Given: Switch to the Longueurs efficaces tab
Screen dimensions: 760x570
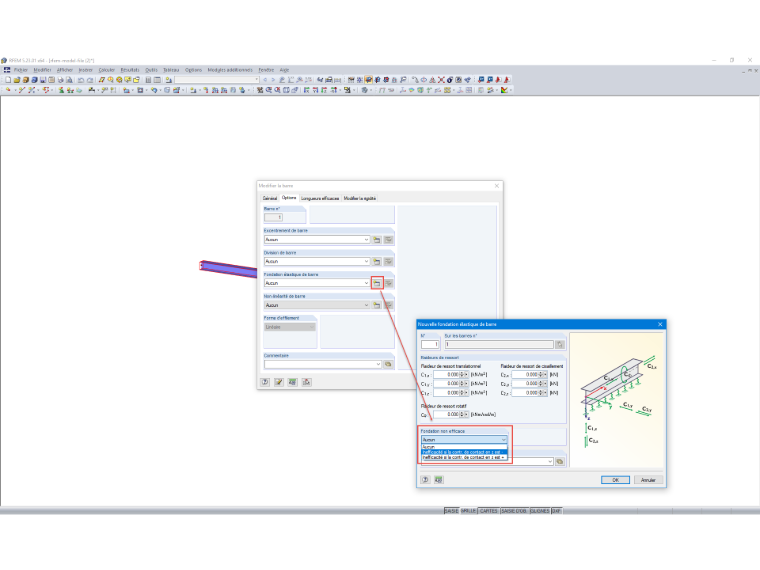Looking at the screenshot, I should [320, 198].
